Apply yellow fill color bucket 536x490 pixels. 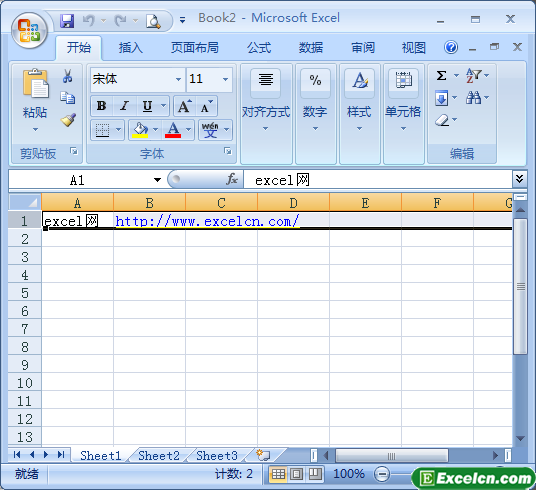point(140,130)
